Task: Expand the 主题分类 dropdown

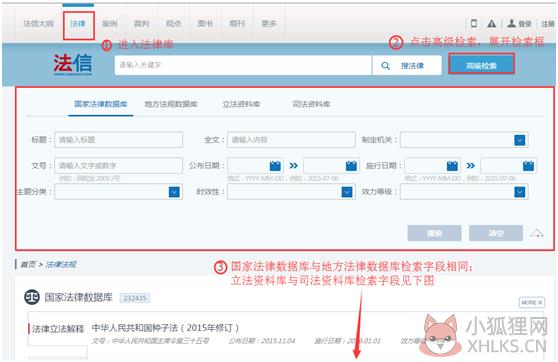Action: 174,192
